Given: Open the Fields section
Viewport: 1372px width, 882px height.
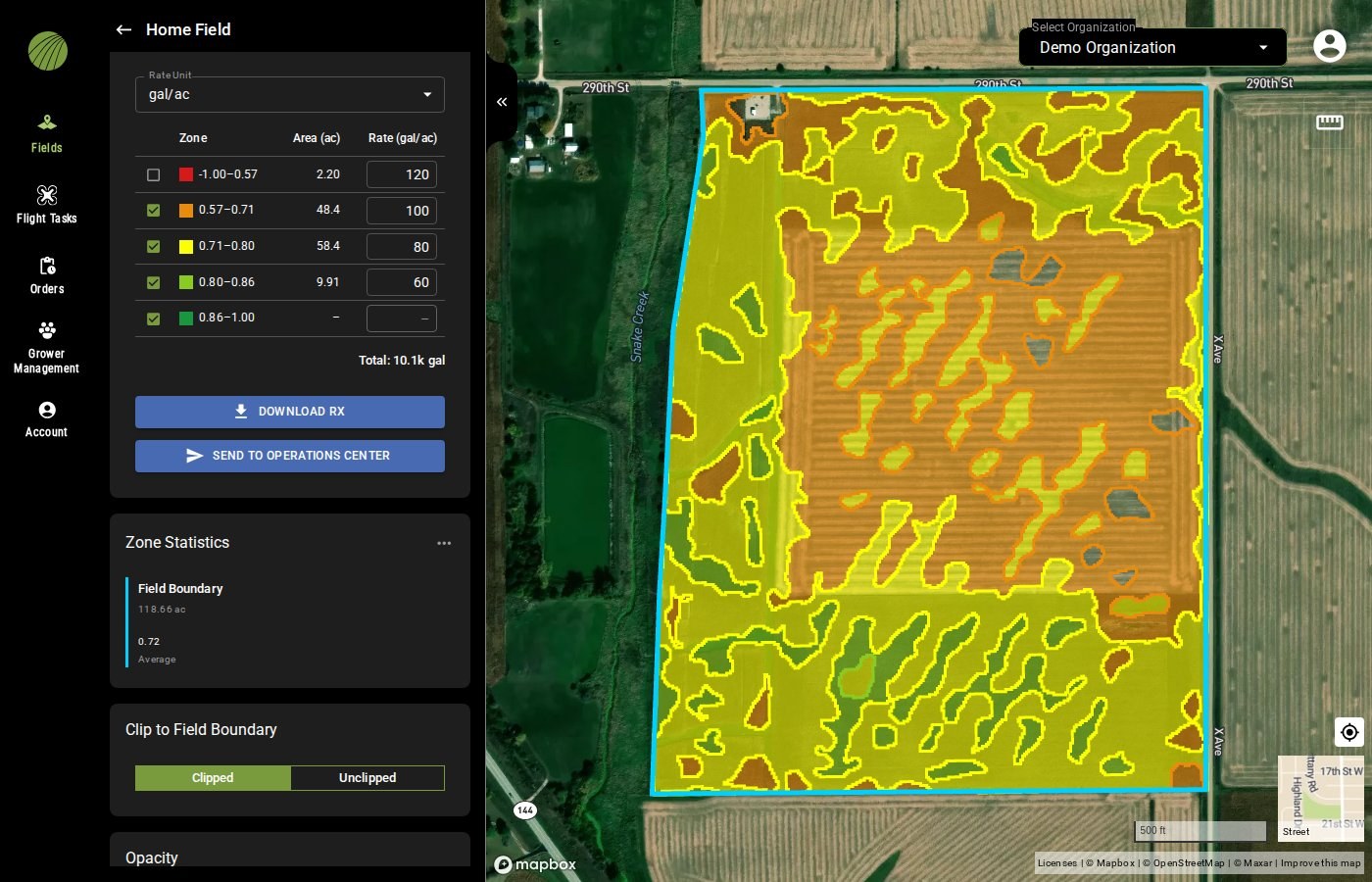Looking at the screenshot, I should (x=46, y=134).
